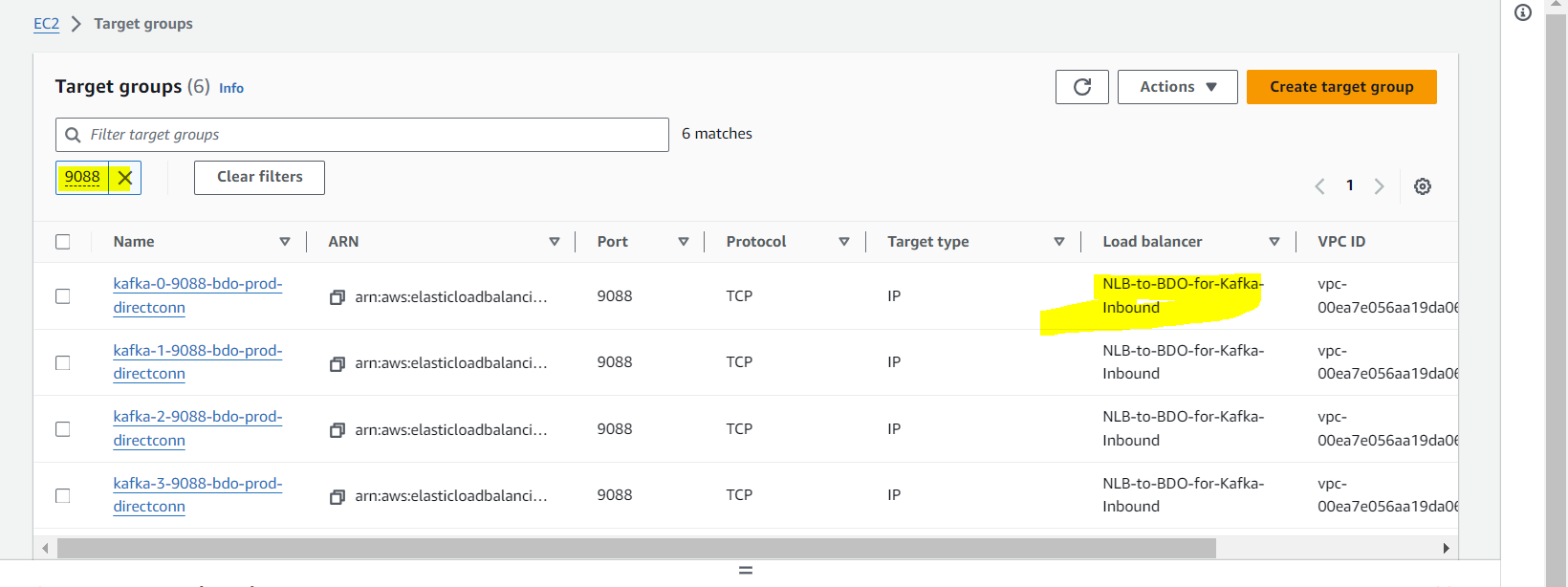Copy ARN for kafka-1-9088-bdo-prod-directconn
This screenshot has height=587, width=1568.
pyautogui.click(x=337, y=363)
